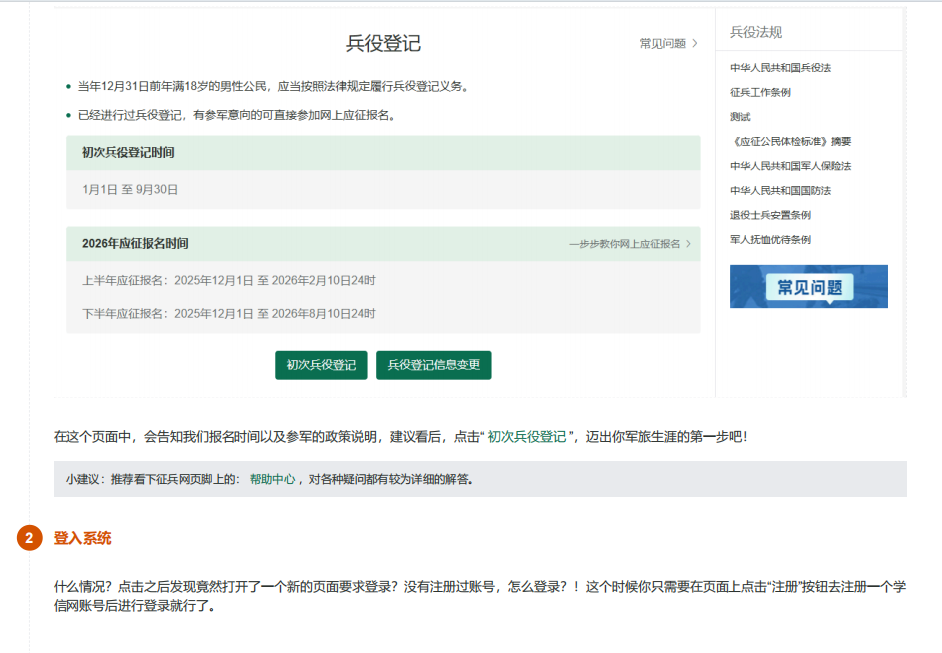Image resolution: width=942 pixels, height=653 pixels.
Task: Click the 兵役登记信息变更 button
Action: [x=433, y=366]
